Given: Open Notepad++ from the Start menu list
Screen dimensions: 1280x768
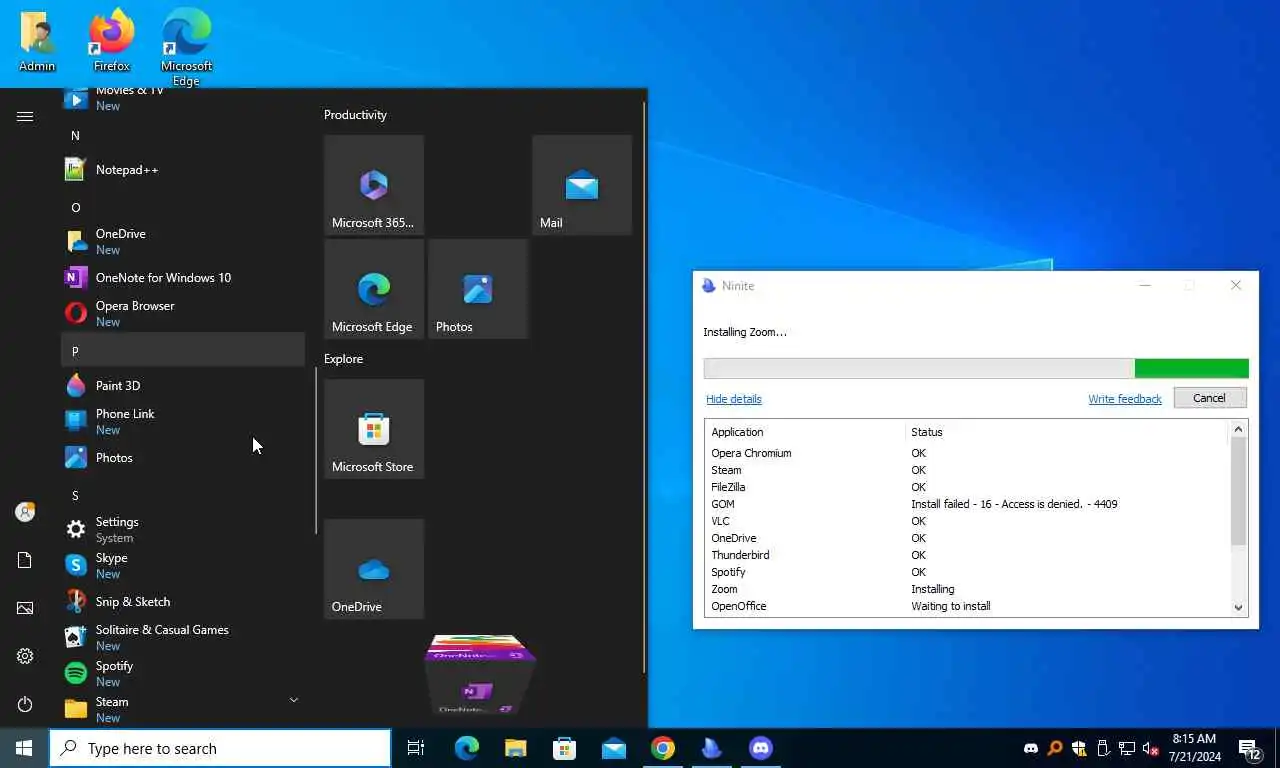Looking at the screenshot, I should click(x=183, y=170).
